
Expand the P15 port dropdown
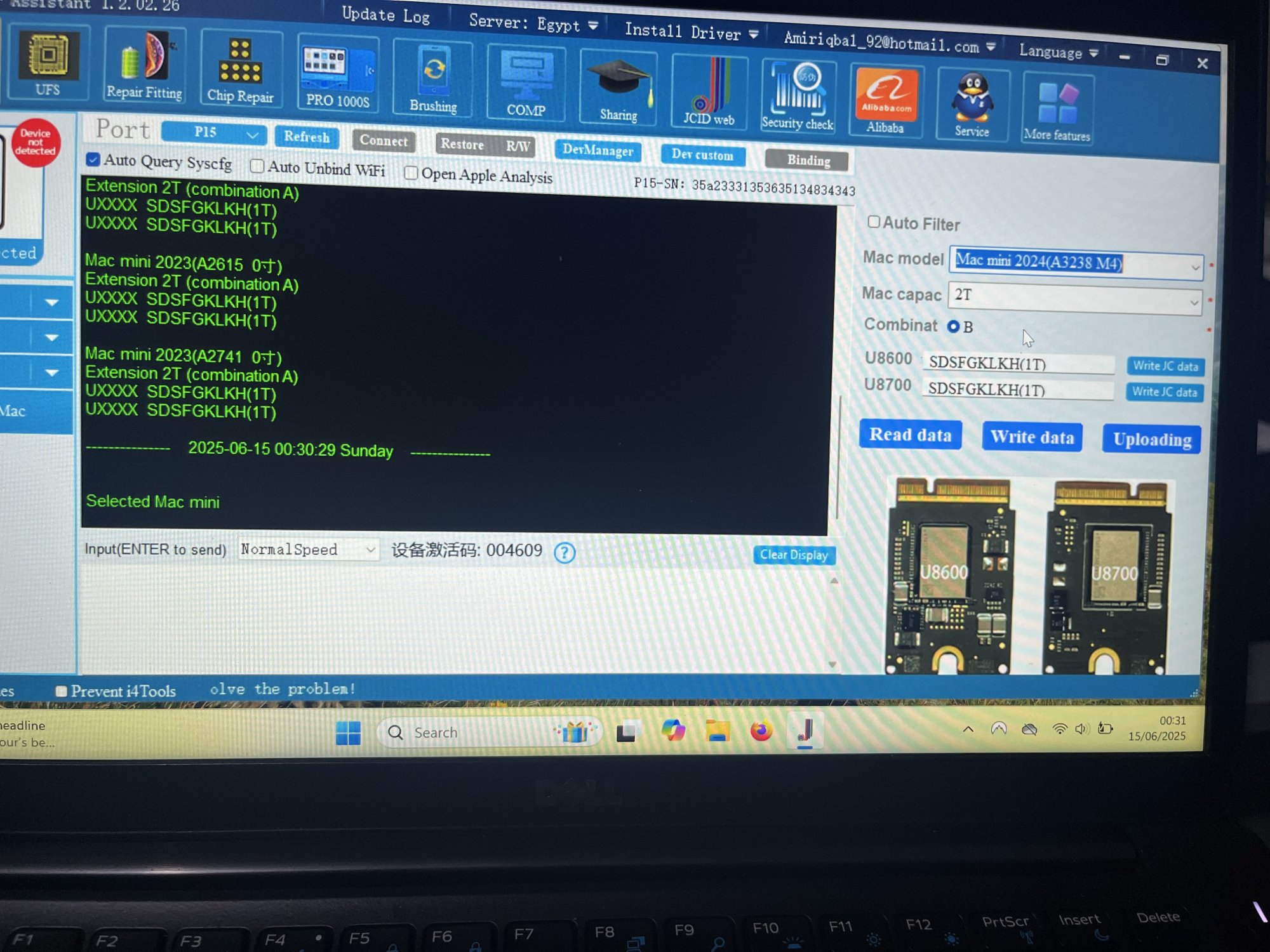click(252, 135)
